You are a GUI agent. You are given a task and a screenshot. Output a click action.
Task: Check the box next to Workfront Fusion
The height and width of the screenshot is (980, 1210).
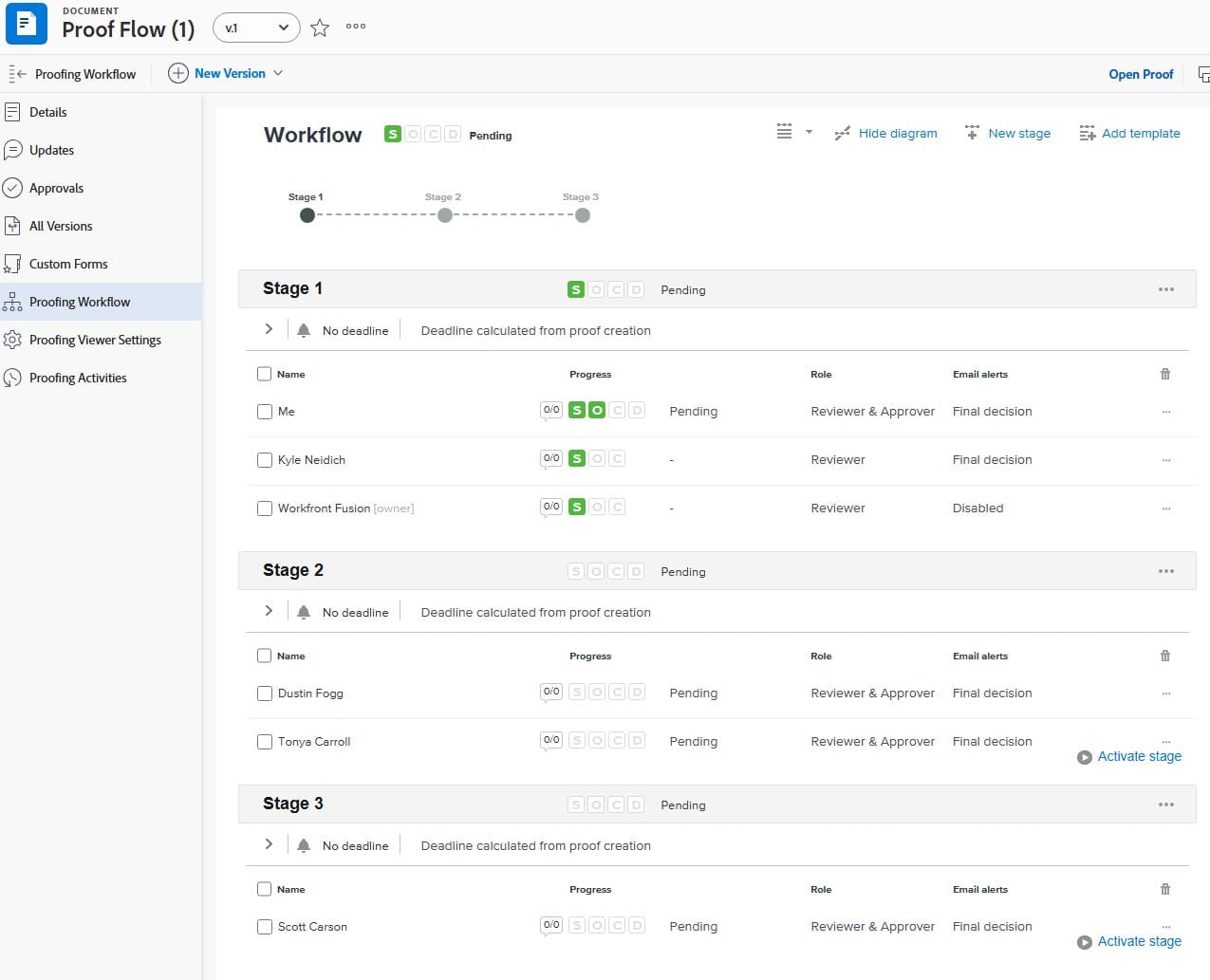click(265, 508)
